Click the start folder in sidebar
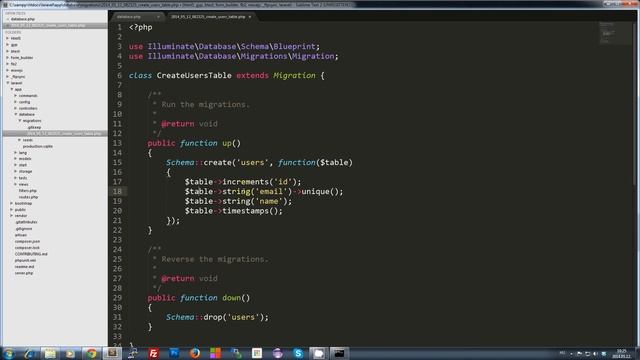Image resolution: width=640 pixels, height=360 pixels. point(23,165)
